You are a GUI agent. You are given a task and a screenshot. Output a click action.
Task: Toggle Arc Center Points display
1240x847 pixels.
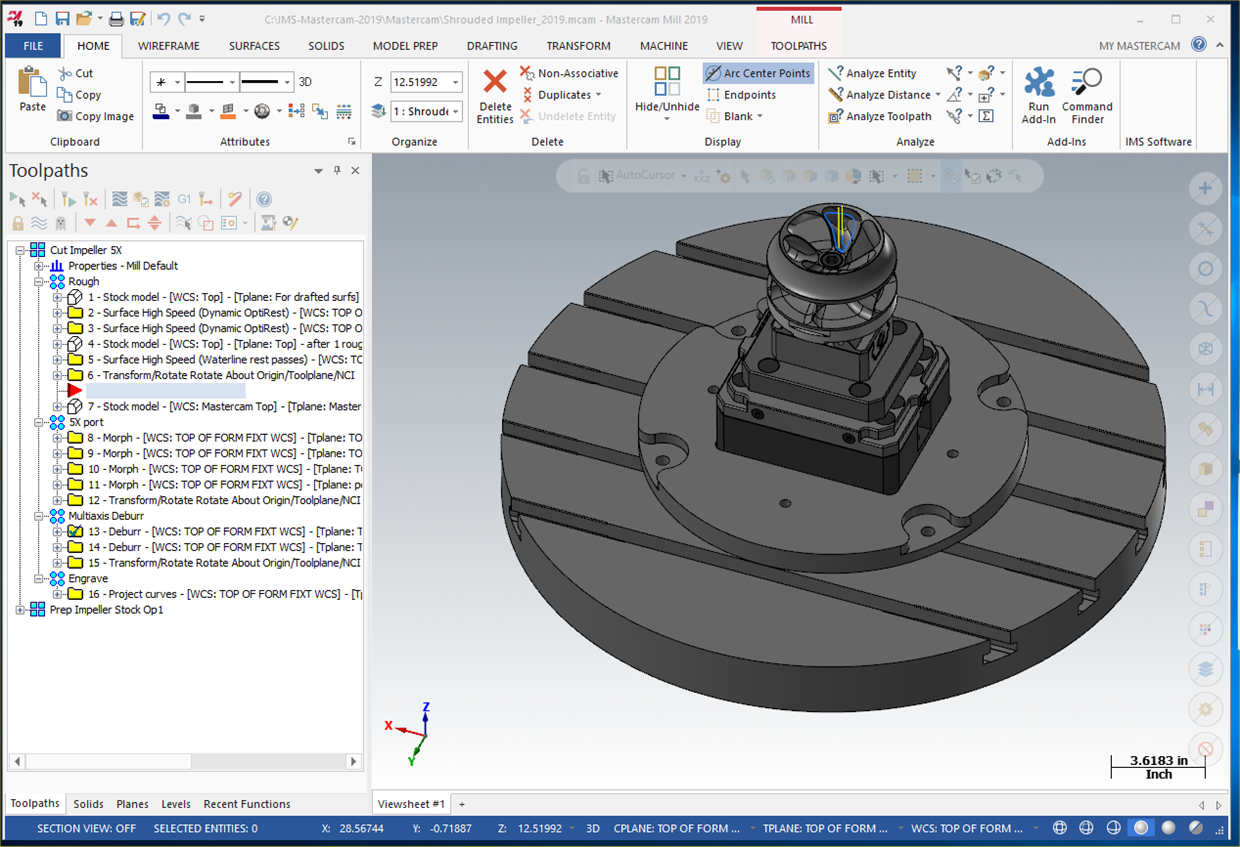758,73
